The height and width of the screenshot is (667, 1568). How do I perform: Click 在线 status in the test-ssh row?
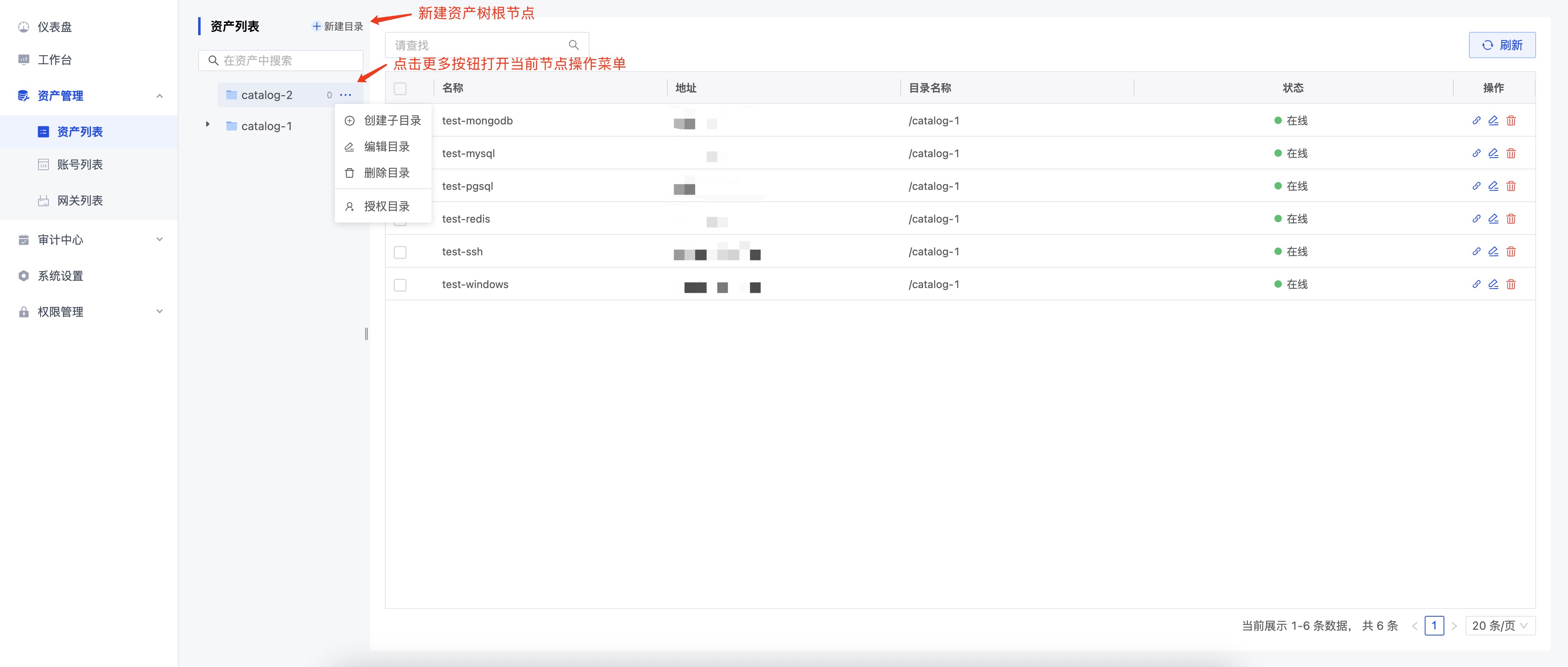pyautogui.click(x=1291, y=251)
